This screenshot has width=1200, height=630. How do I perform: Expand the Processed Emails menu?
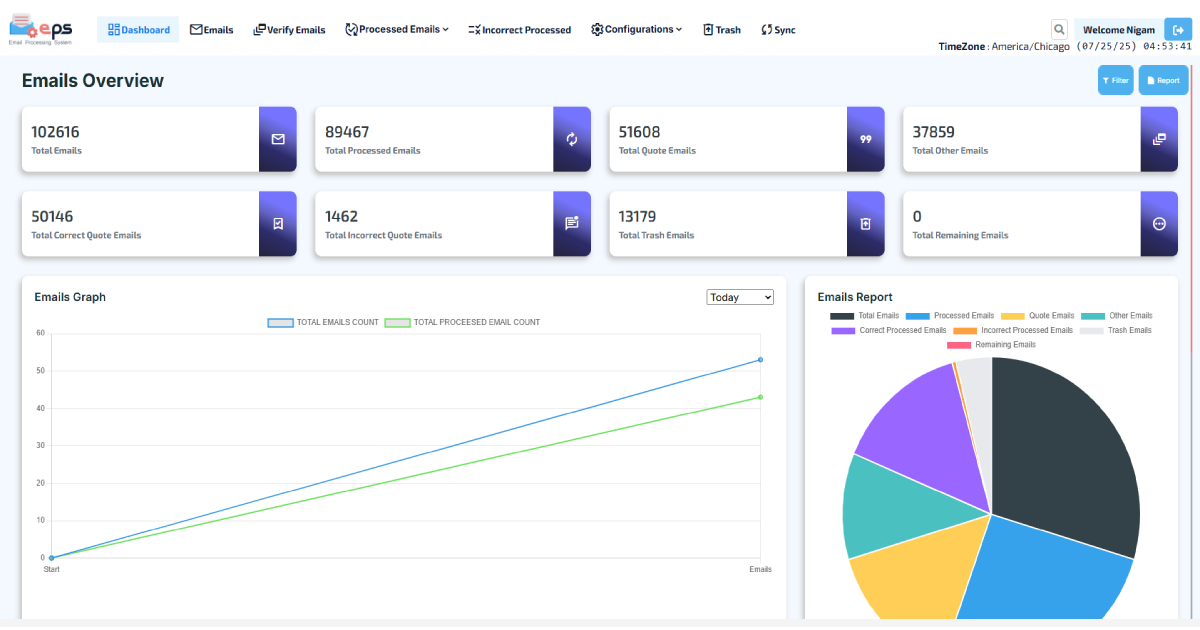point(397,30)
